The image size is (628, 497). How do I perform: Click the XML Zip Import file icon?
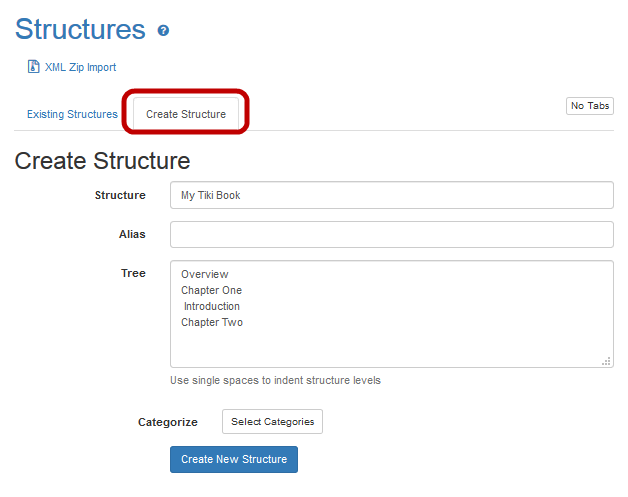click(x=33, y=67)
